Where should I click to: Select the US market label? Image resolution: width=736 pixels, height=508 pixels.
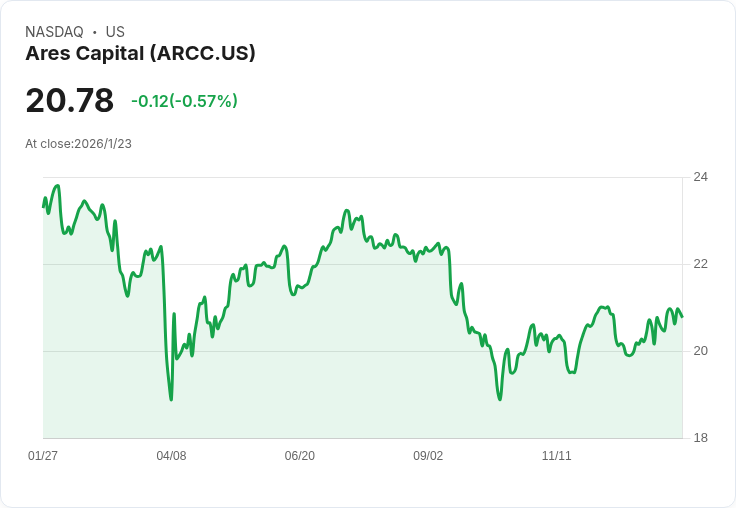(115, 32)
